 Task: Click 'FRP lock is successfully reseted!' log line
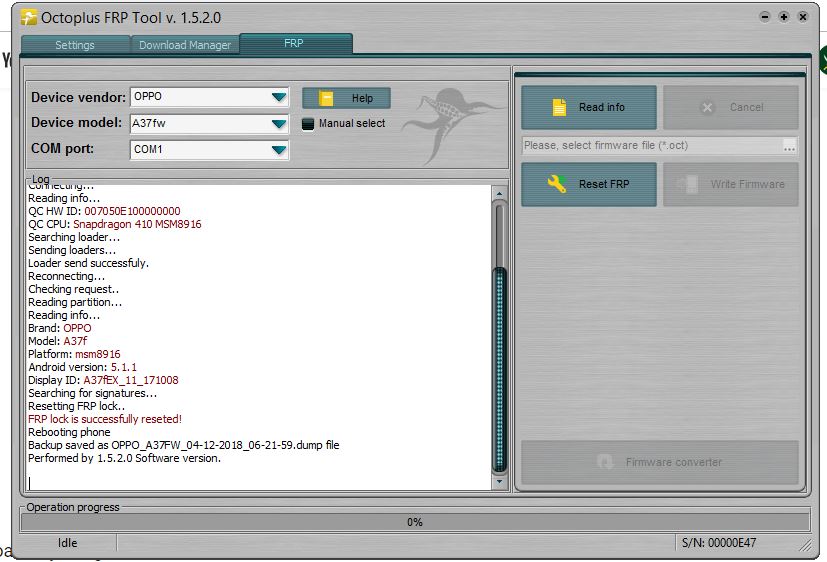pos(105,419)
